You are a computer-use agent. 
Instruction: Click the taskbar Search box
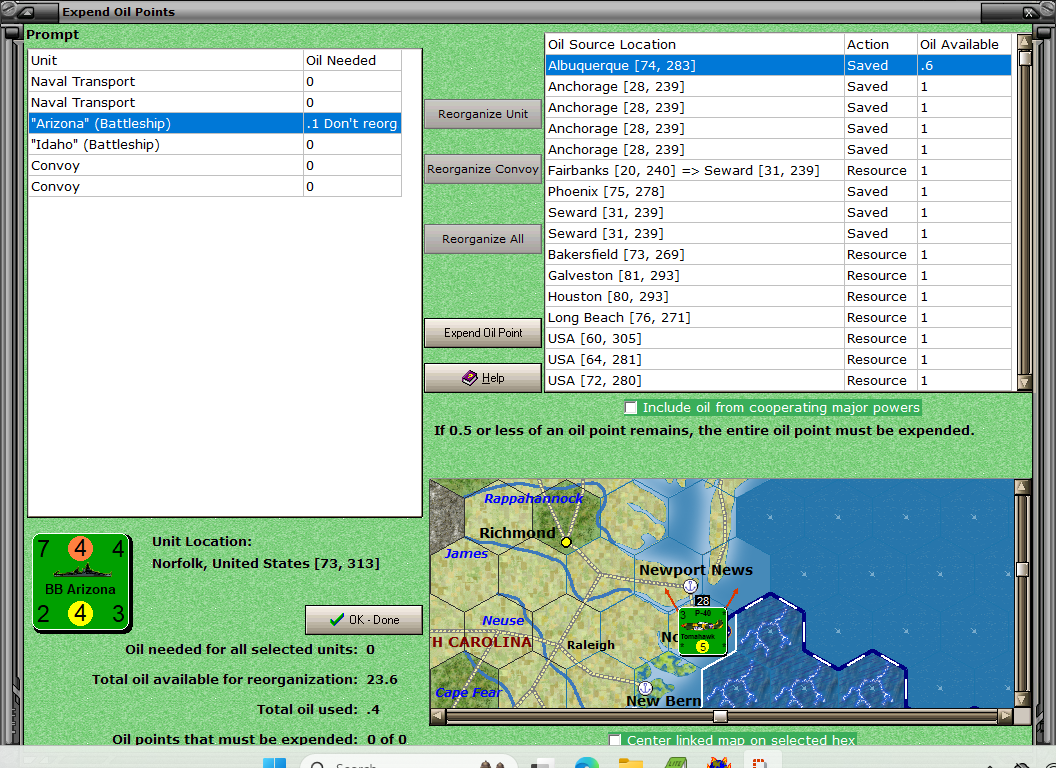(408, 763)
